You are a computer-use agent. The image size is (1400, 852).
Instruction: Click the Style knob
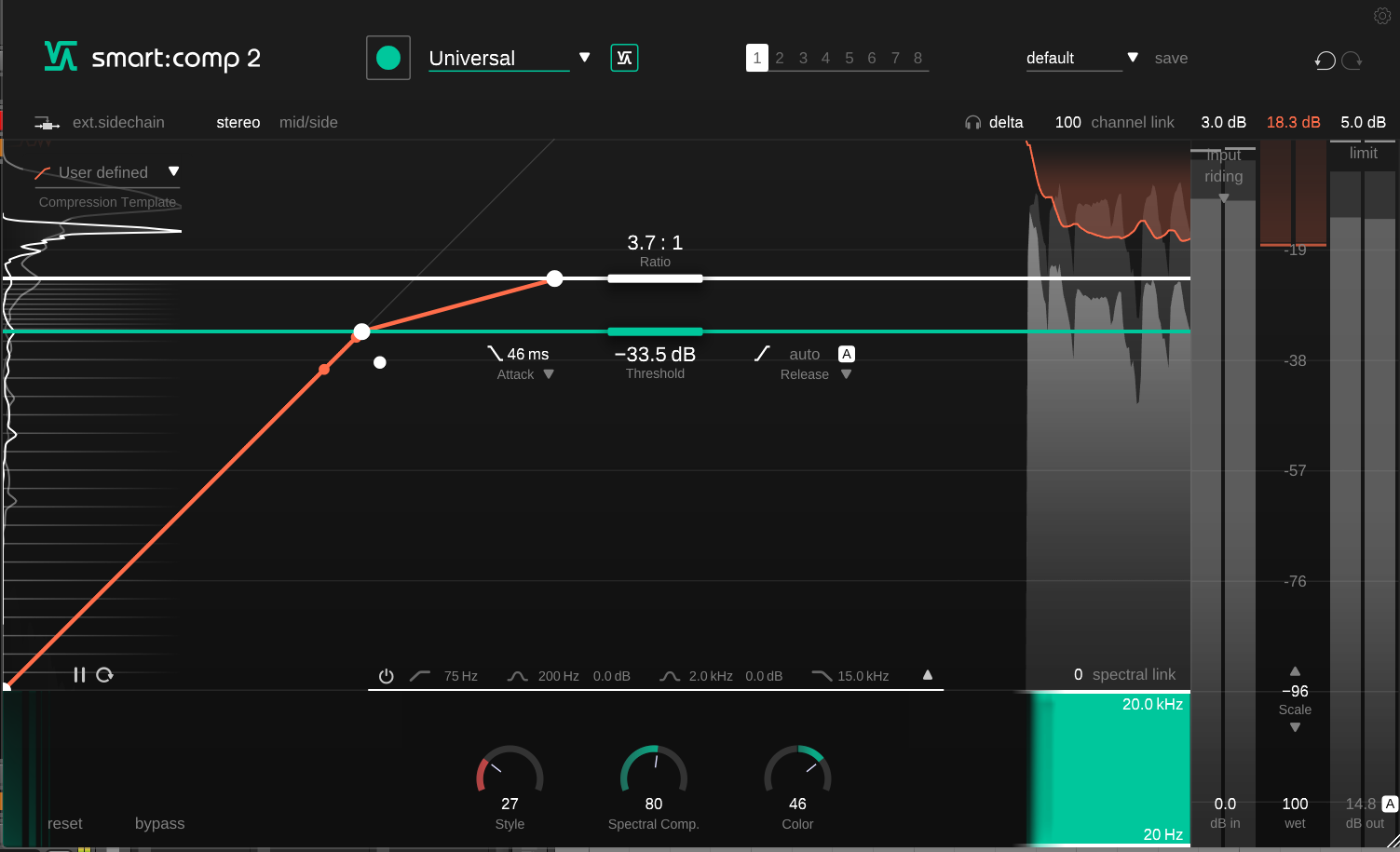pos(510,772)
